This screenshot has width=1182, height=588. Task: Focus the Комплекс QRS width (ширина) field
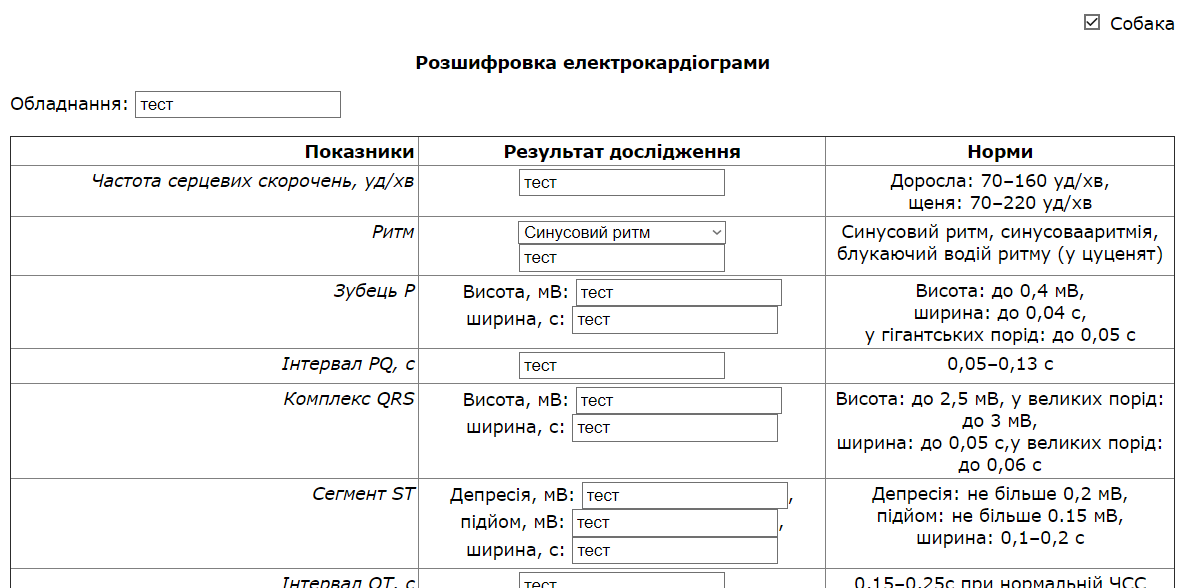tap(674, 428)
